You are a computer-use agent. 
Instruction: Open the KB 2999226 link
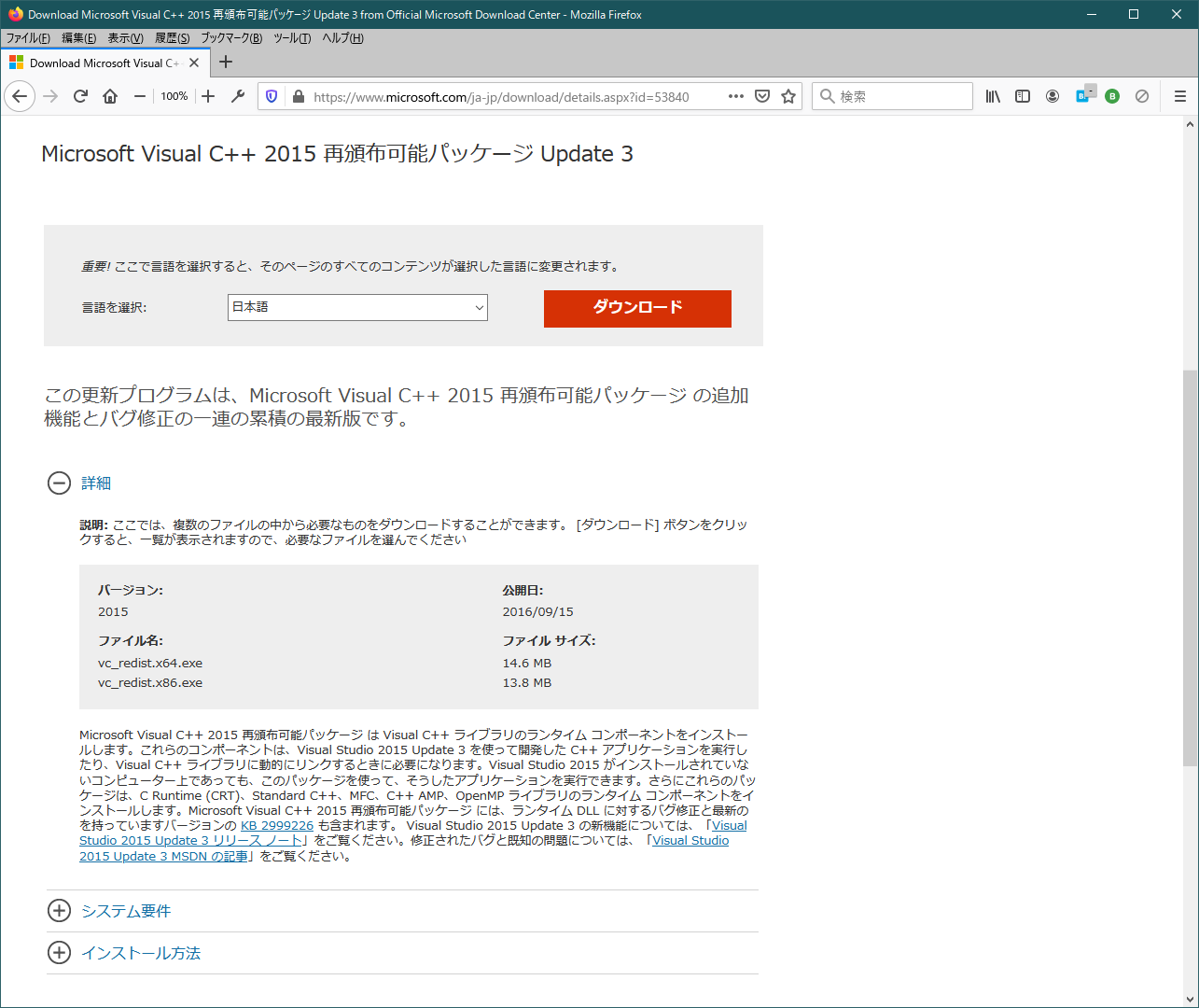(x=277, y=825)
